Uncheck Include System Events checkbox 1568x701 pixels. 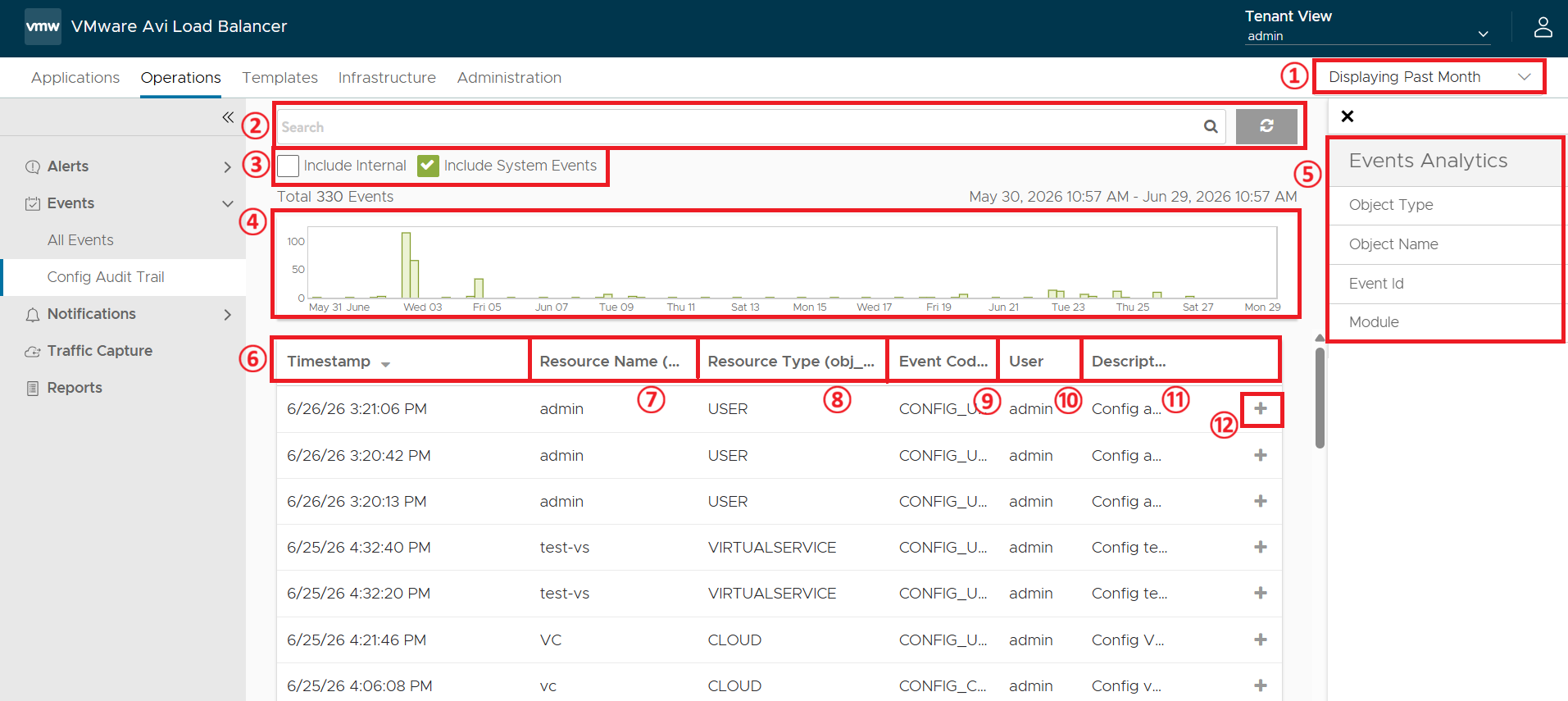(428, 166)
